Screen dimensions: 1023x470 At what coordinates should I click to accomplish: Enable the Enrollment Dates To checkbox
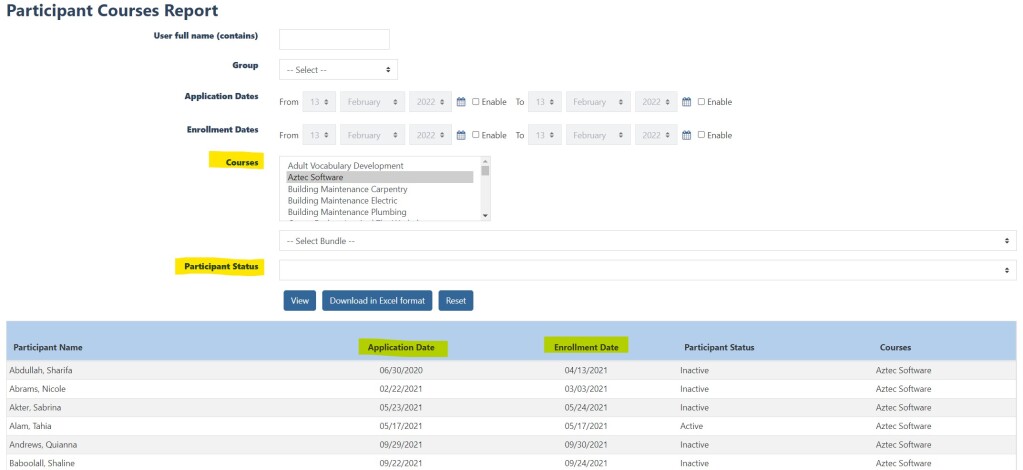click(x=702, y=135)
